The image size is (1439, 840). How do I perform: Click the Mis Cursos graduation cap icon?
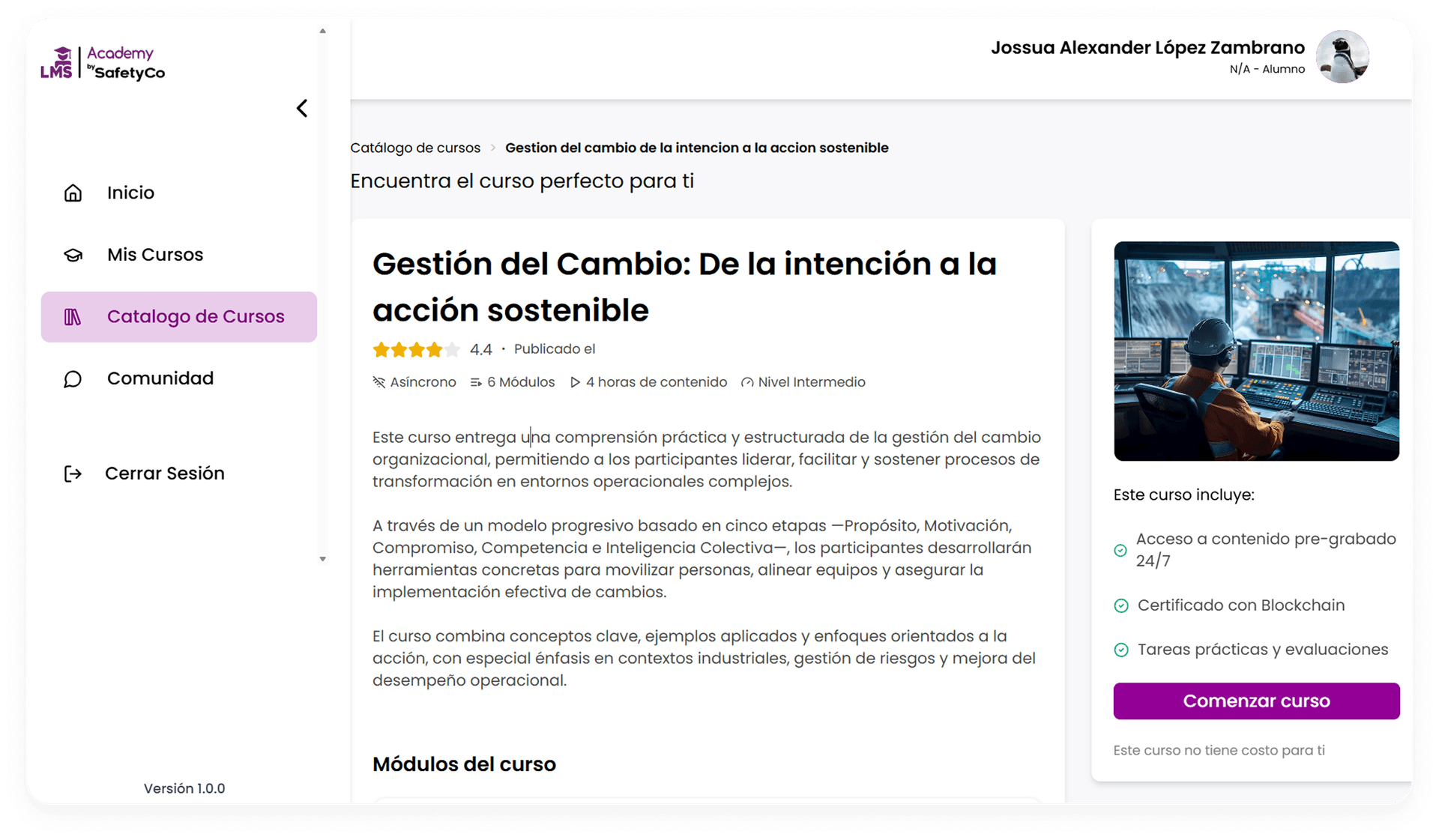pos(73,255)
